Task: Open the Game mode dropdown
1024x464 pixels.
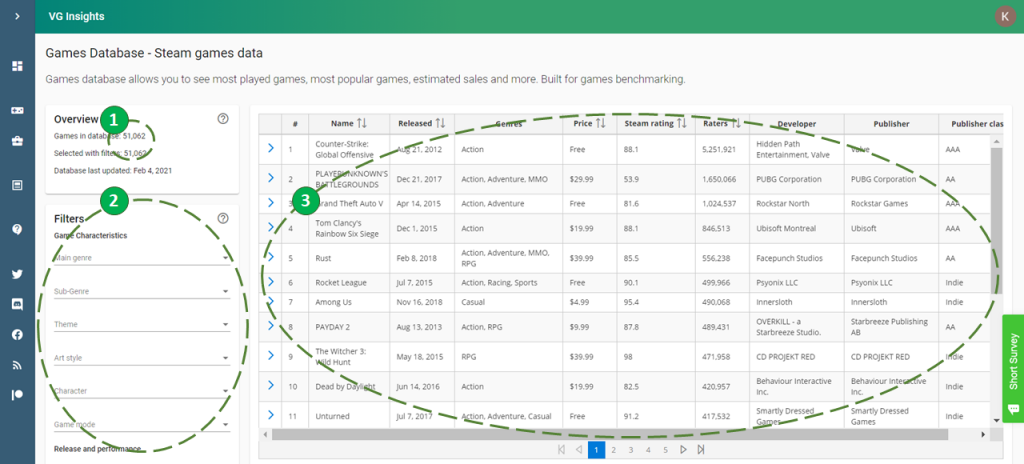Action: tap(142, 425)
